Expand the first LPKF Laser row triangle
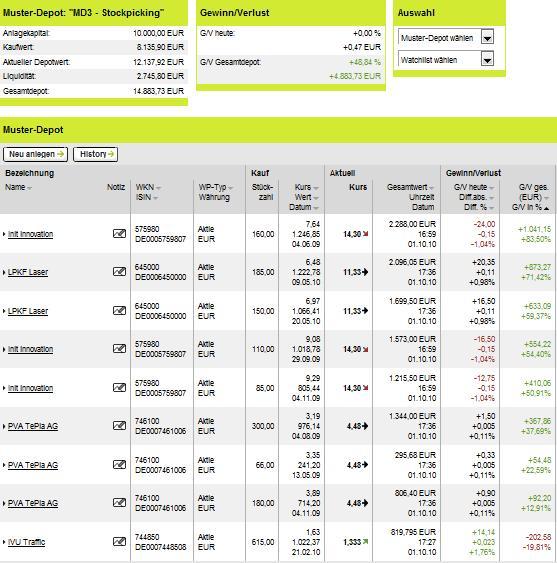This screenshot has height=563, width=557. [4, 273]
